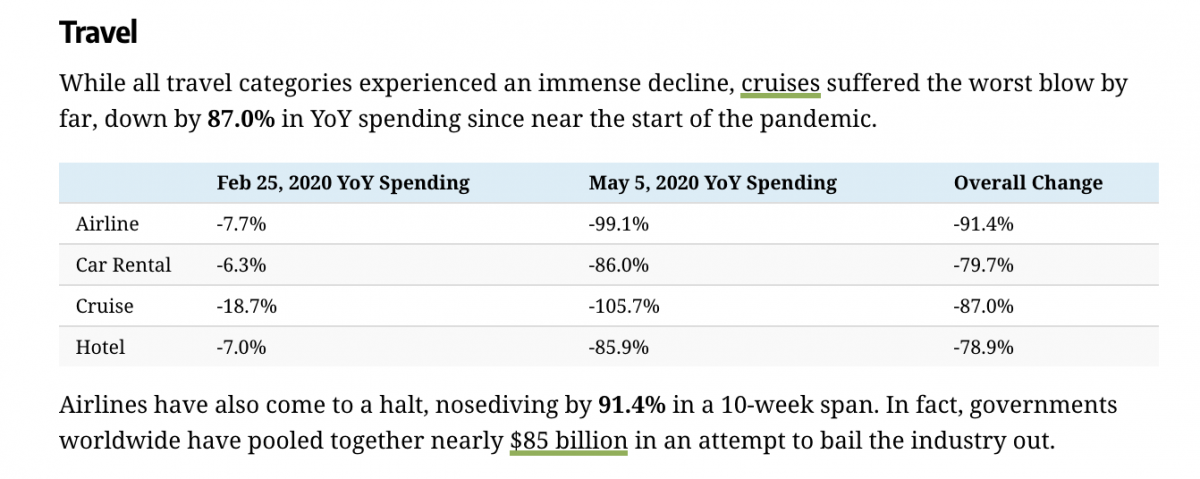The image size is (1200, 479).
Task: Open the underlined cruises link
Action: click(x=780, y=83)
